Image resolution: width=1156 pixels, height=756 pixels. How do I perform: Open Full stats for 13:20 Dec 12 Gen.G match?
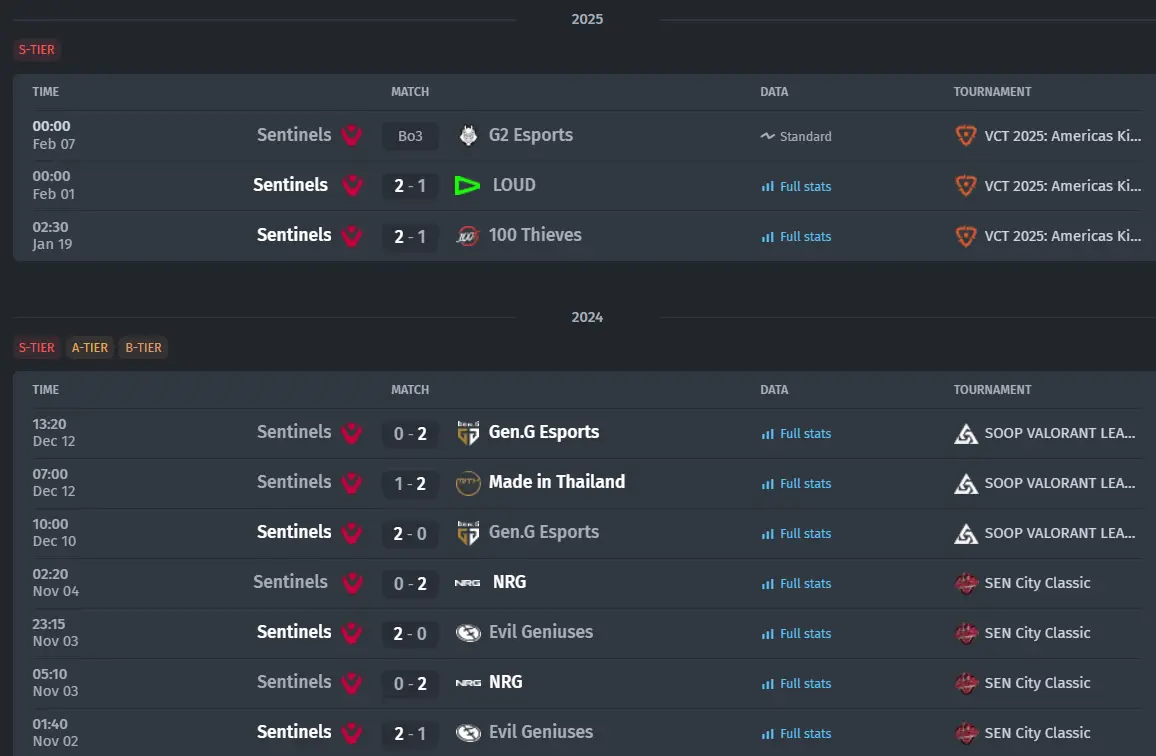(x=796, y=434)
